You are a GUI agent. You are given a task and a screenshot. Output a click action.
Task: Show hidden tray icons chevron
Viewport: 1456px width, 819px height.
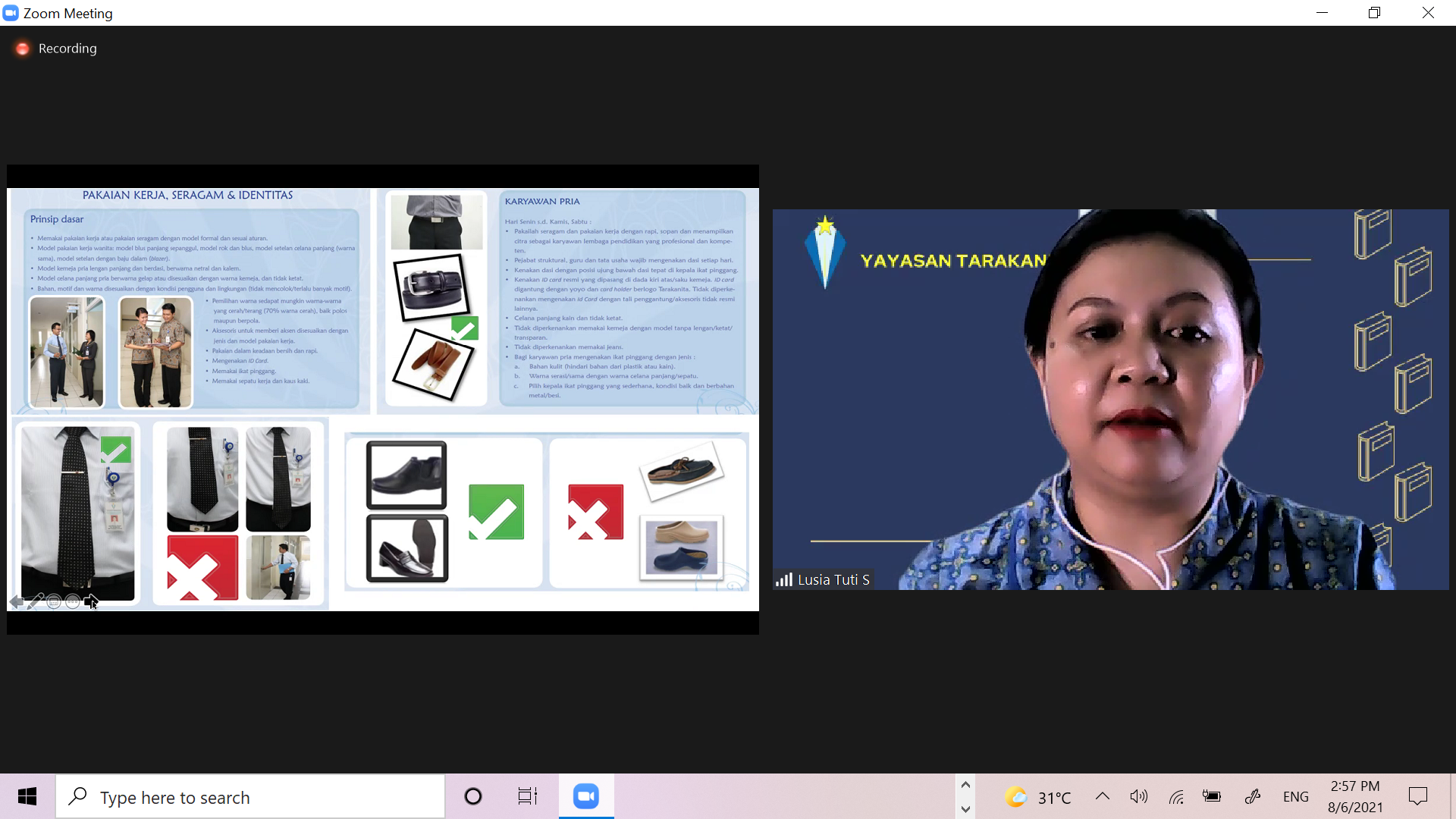1102,796
